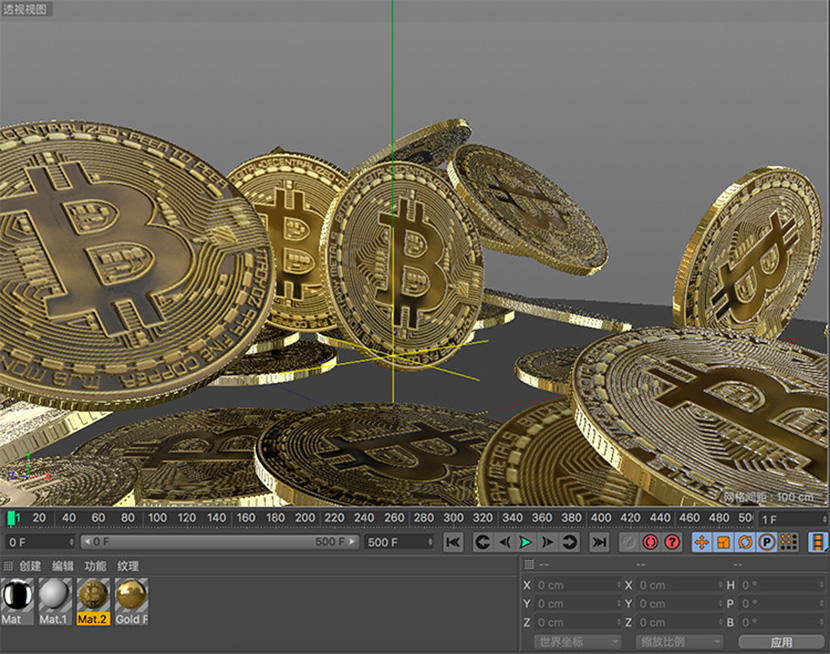
Task: Click the rotation P field
Action: pyautogui.click(x=781, y=604)
